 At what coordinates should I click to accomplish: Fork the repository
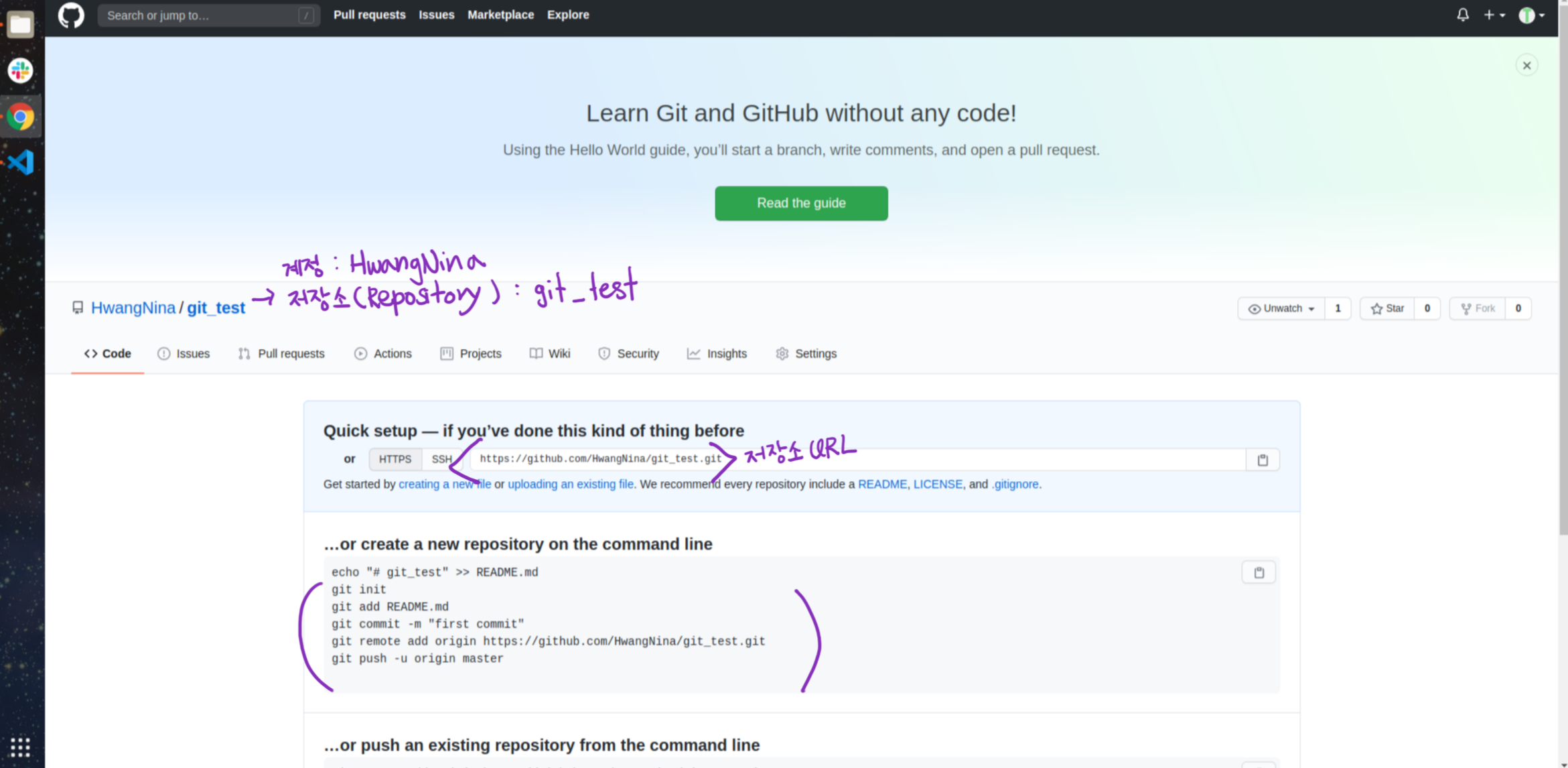point(1478,308)
